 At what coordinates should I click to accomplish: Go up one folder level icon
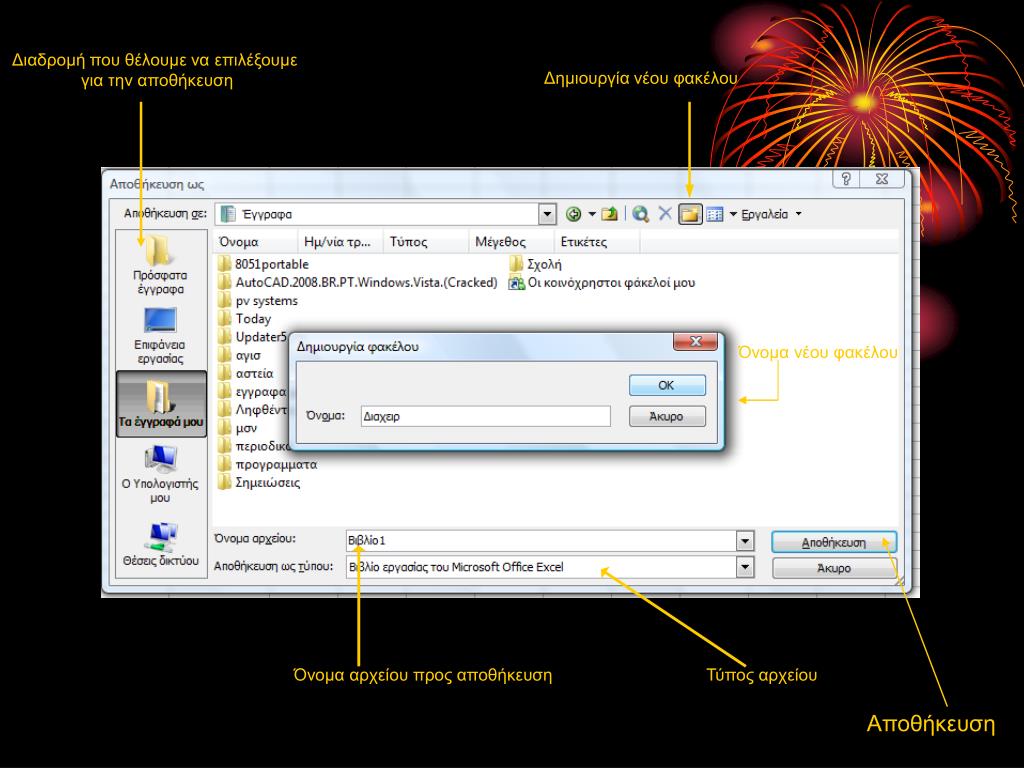click(609, 214)
